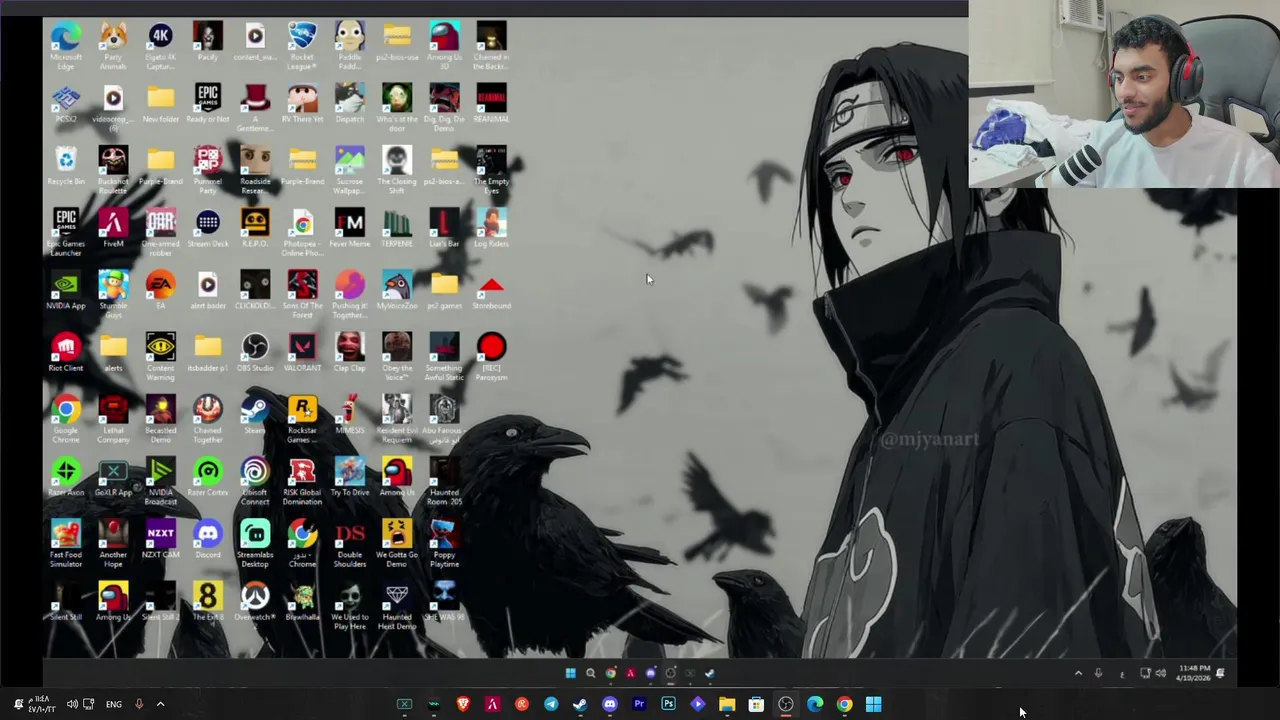Click the [REC] Paroxysm icon

[x=491, y=357]
